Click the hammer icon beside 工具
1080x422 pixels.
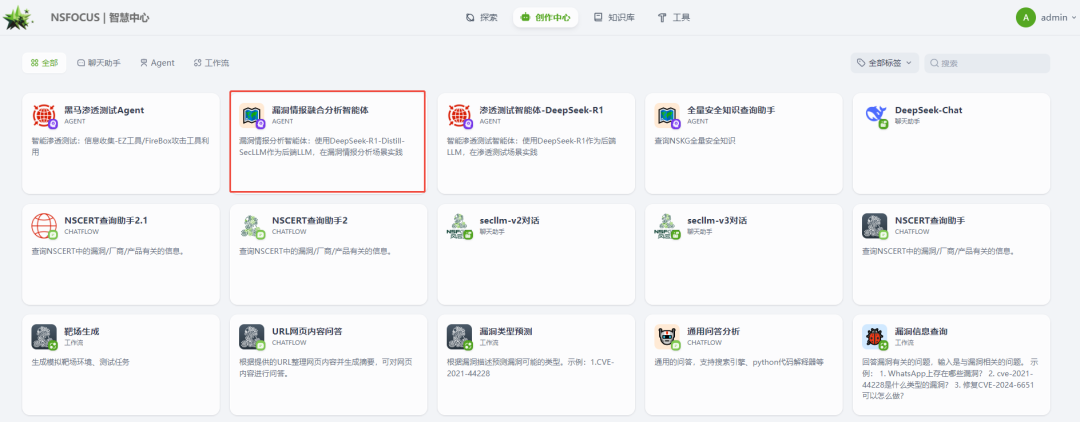point(663,18)
